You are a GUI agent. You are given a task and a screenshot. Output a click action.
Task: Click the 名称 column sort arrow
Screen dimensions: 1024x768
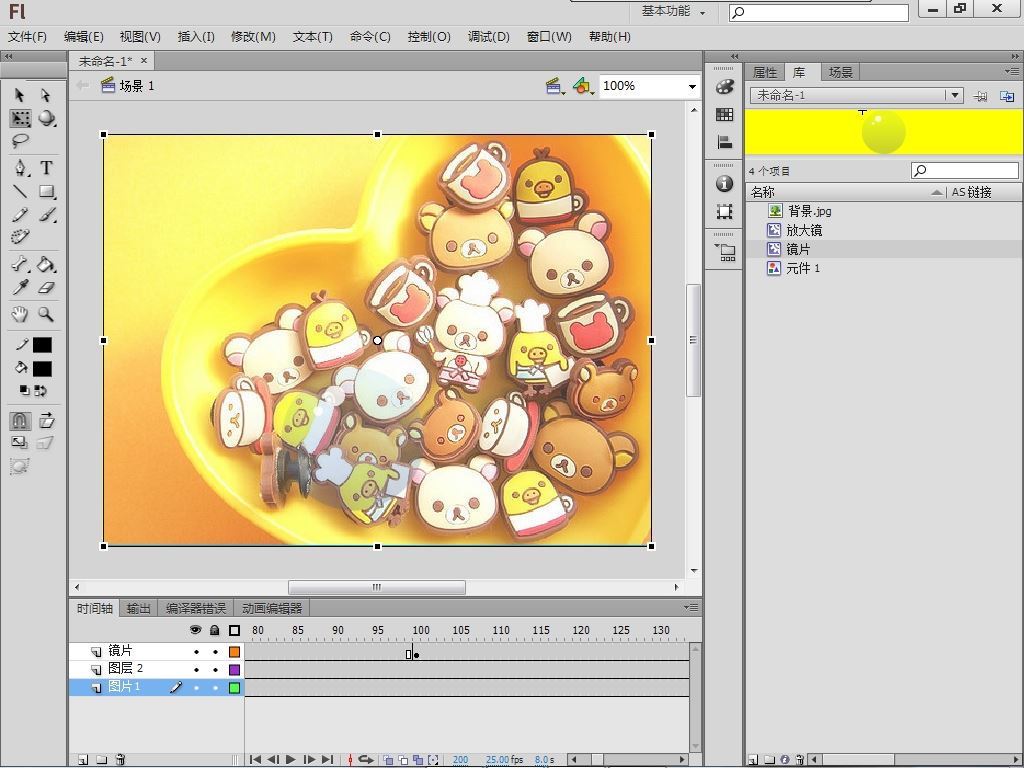tap(936, 192)
